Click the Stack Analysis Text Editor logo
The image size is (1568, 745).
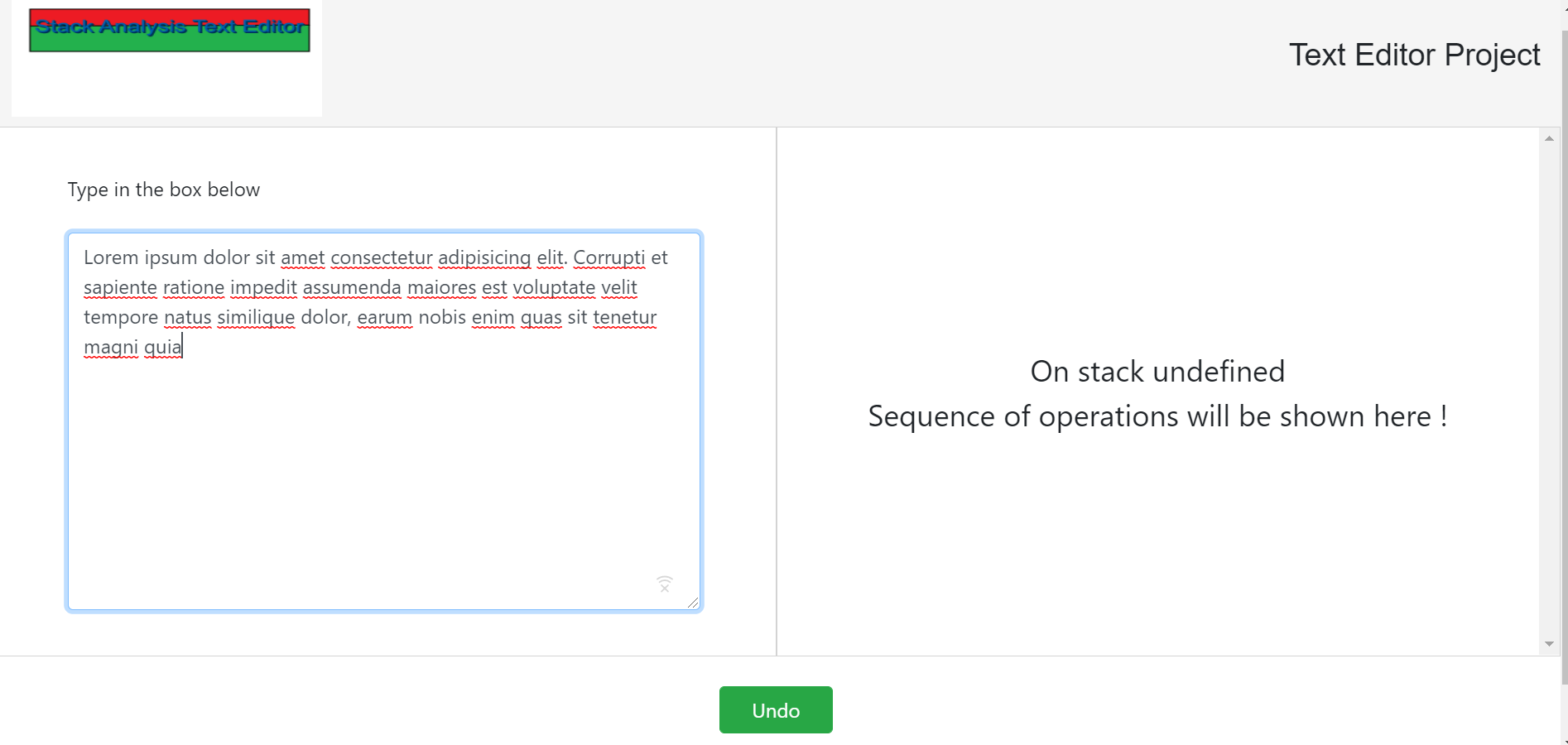(170, 31)
